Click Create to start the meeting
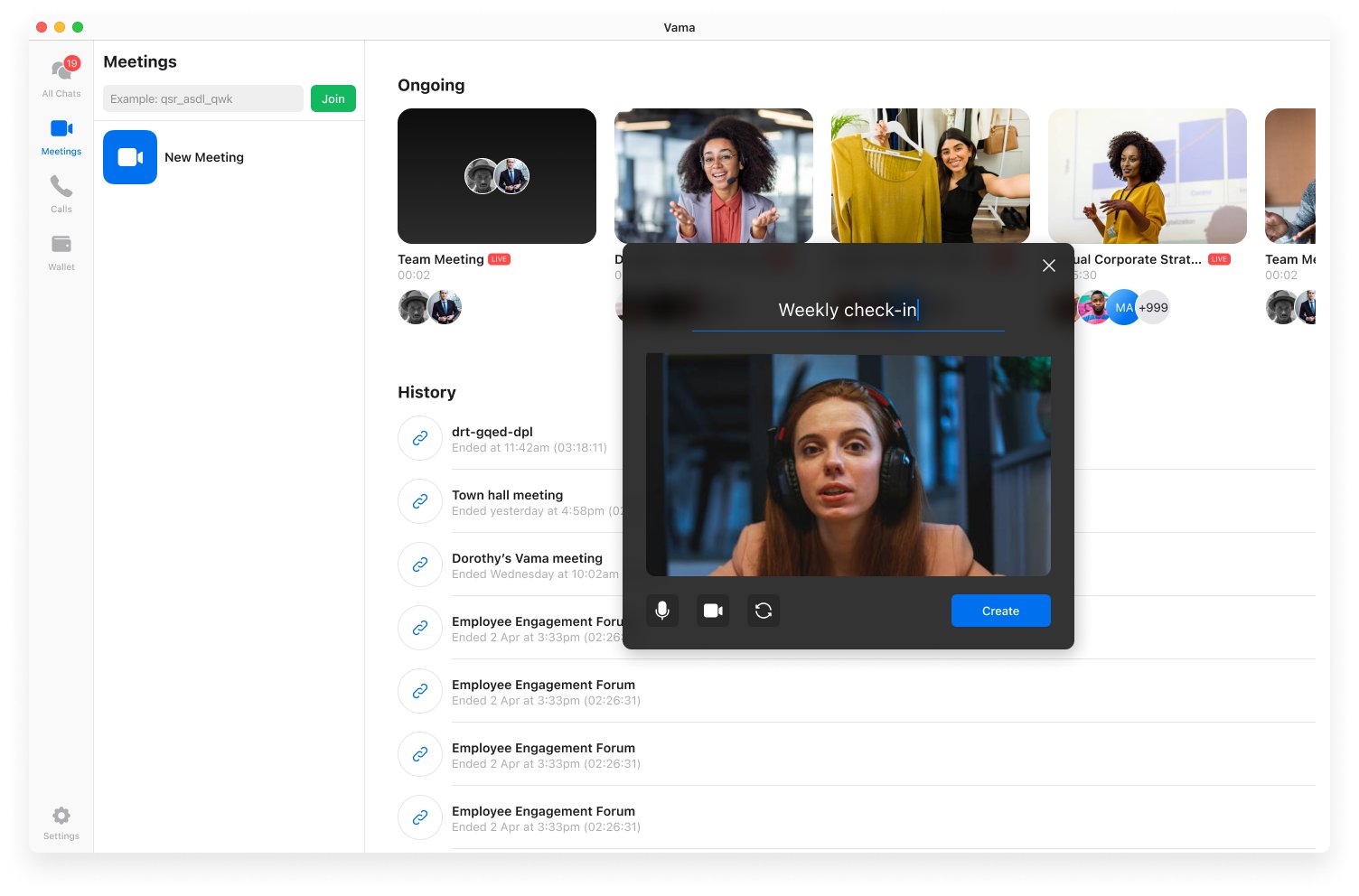The image size is (1359, 896). point(1001,611)
